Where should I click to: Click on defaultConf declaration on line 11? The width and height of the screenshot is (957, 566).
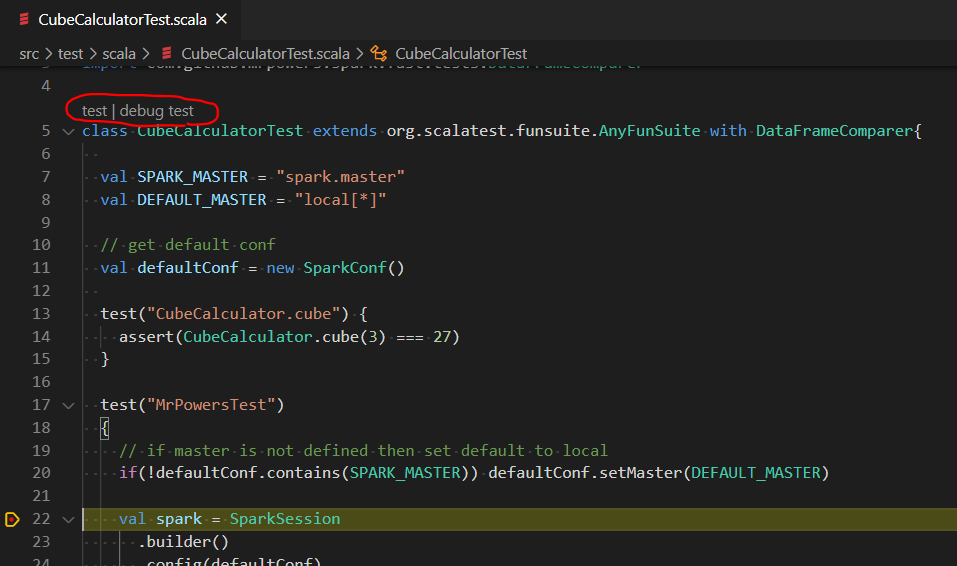point(188,268)
